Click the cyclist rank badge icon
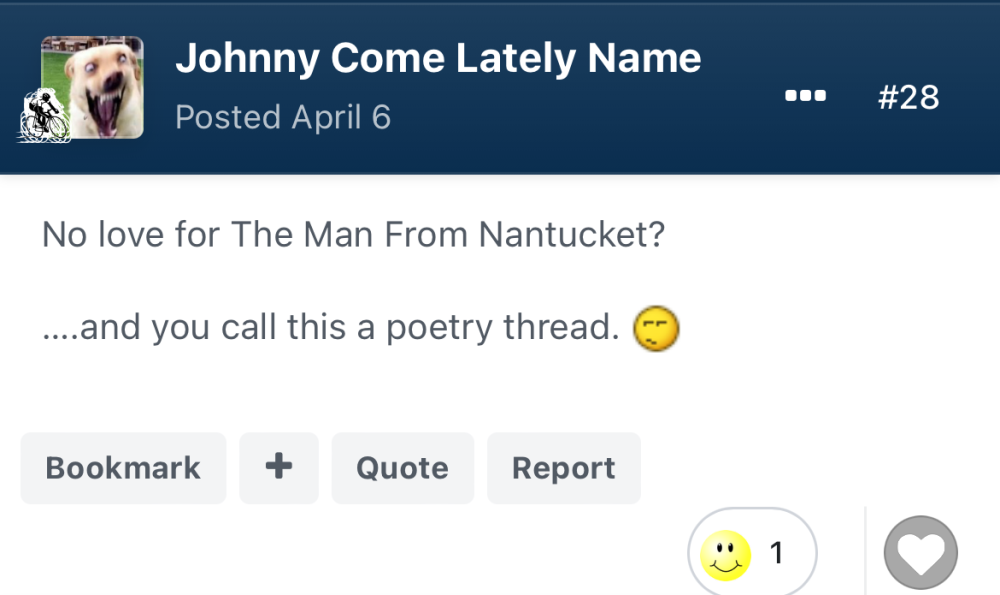 pyautogui.click(x=43, y=115)
